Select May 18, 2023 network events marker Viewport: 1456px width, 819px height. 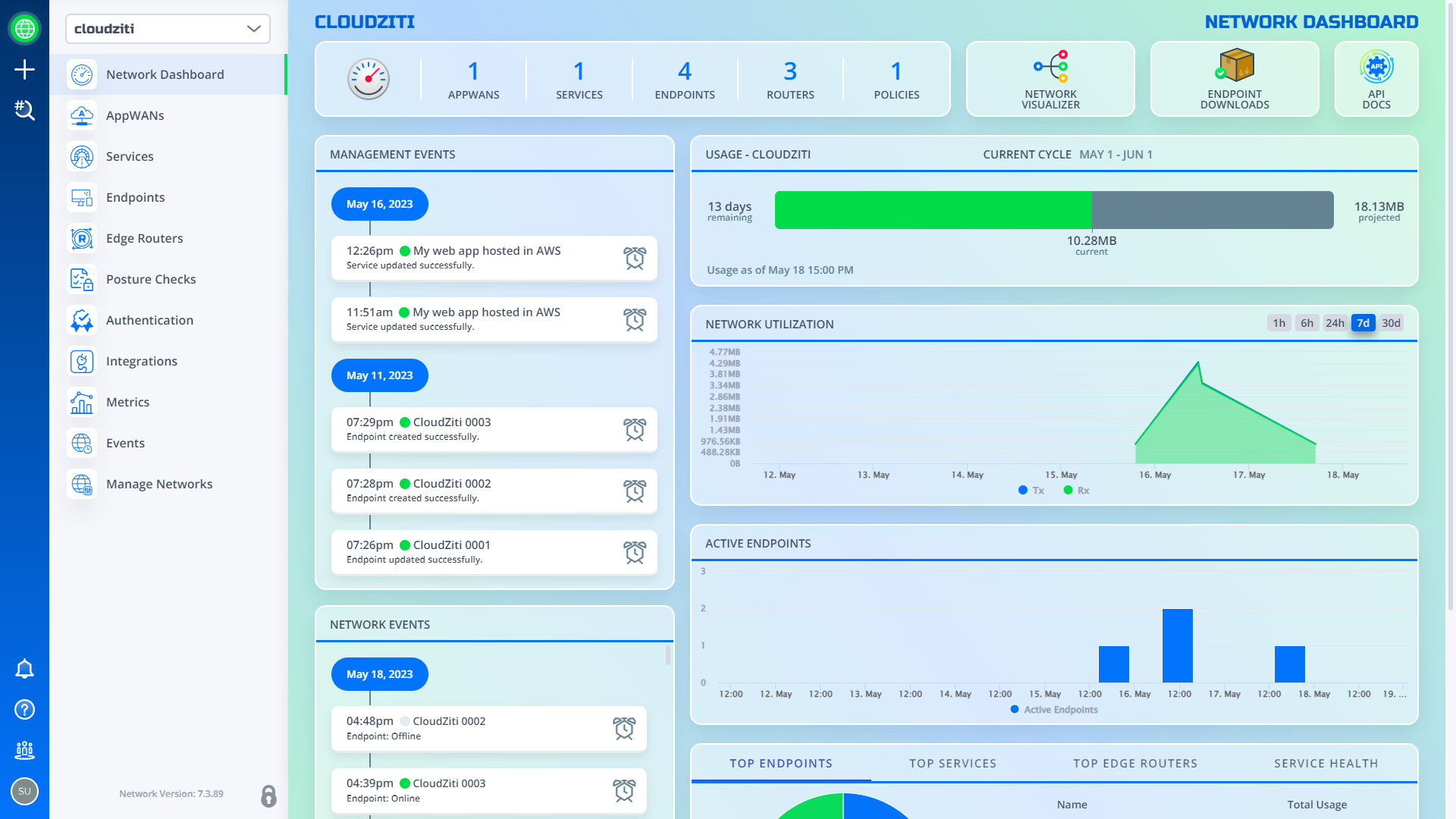click(x=380, y=674)
